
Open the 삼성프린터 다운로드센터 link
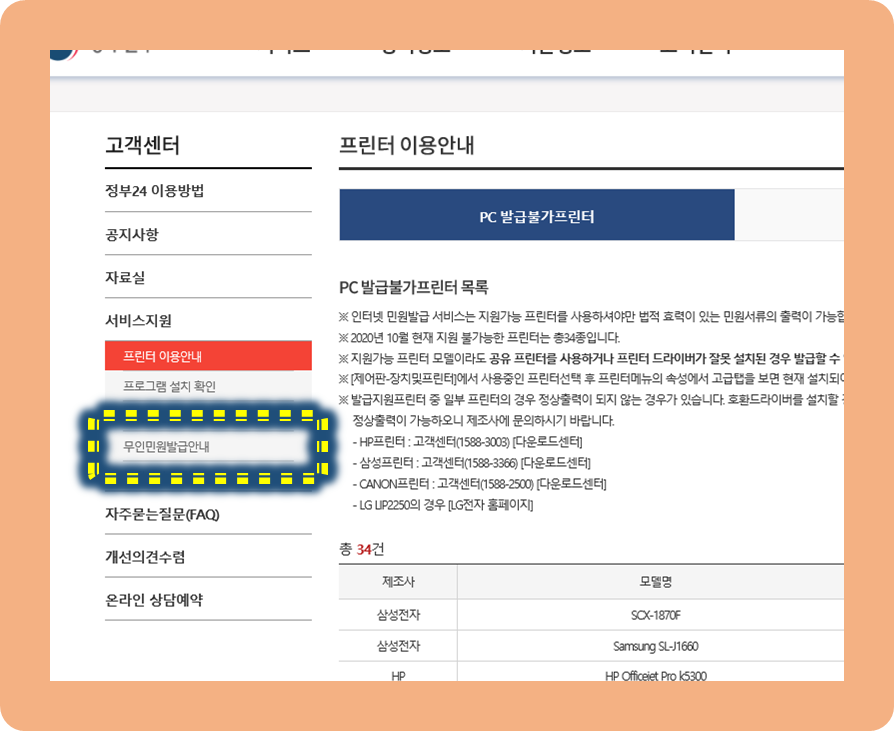click(x=555, y=463)
